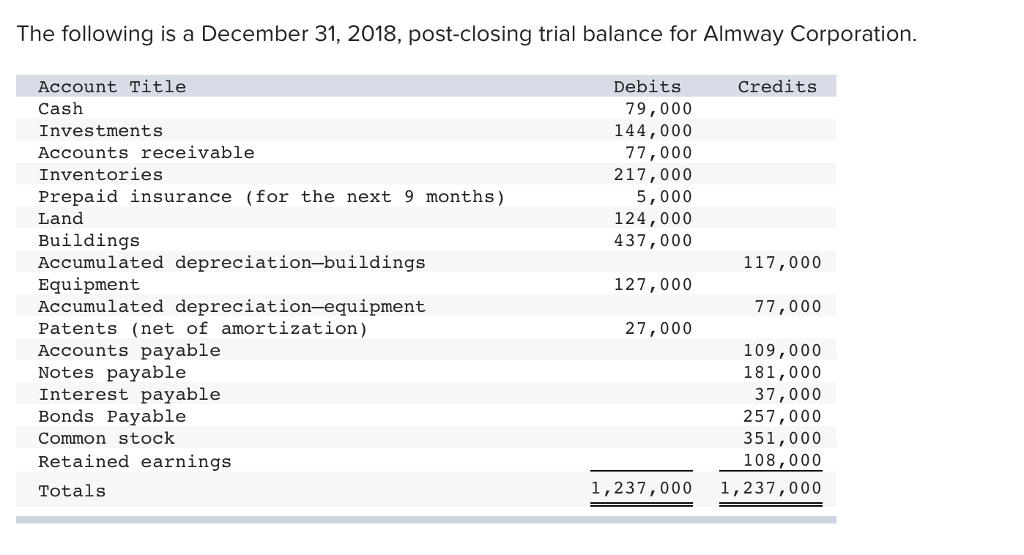Click the Accounts payable value 109,000
Screen dimensions: 1024x555
pos(782,351)
